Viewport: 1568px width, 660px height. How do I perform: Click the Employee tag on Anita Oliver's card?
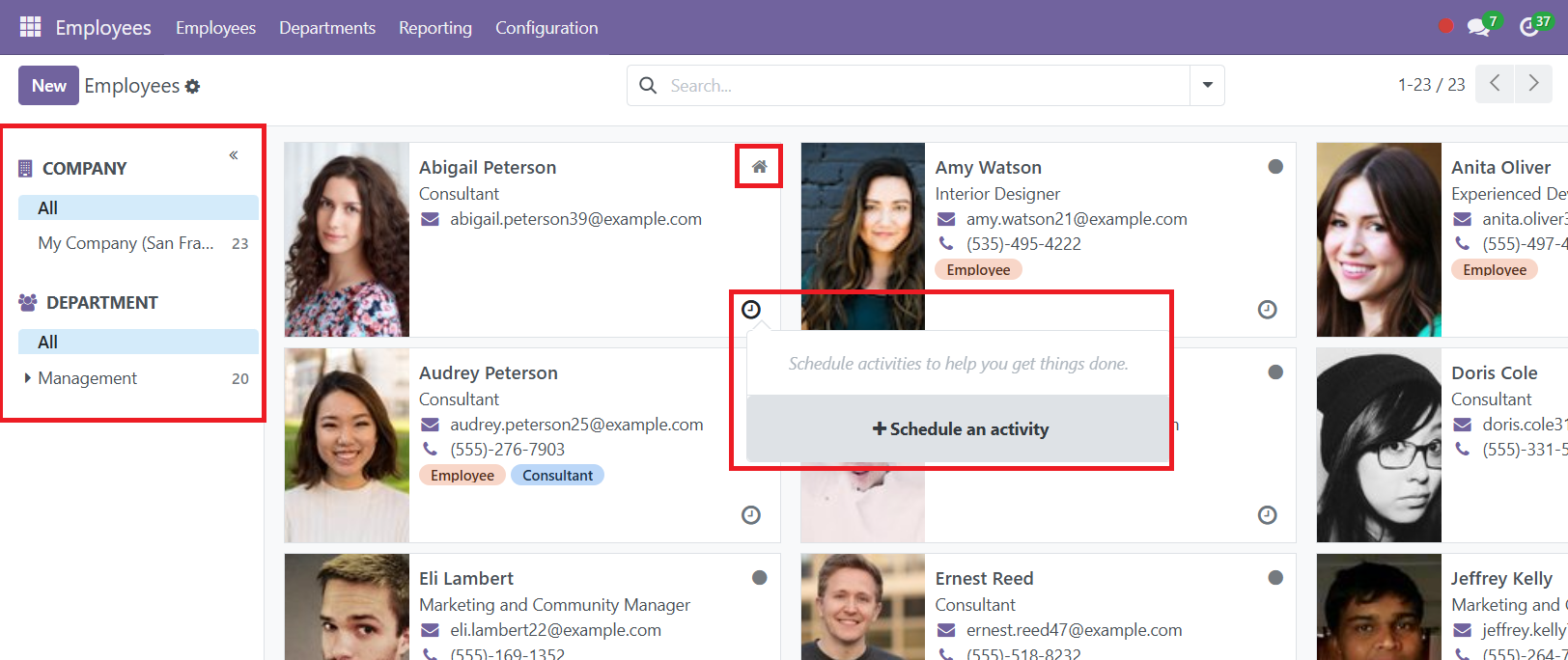[1495, 270]
